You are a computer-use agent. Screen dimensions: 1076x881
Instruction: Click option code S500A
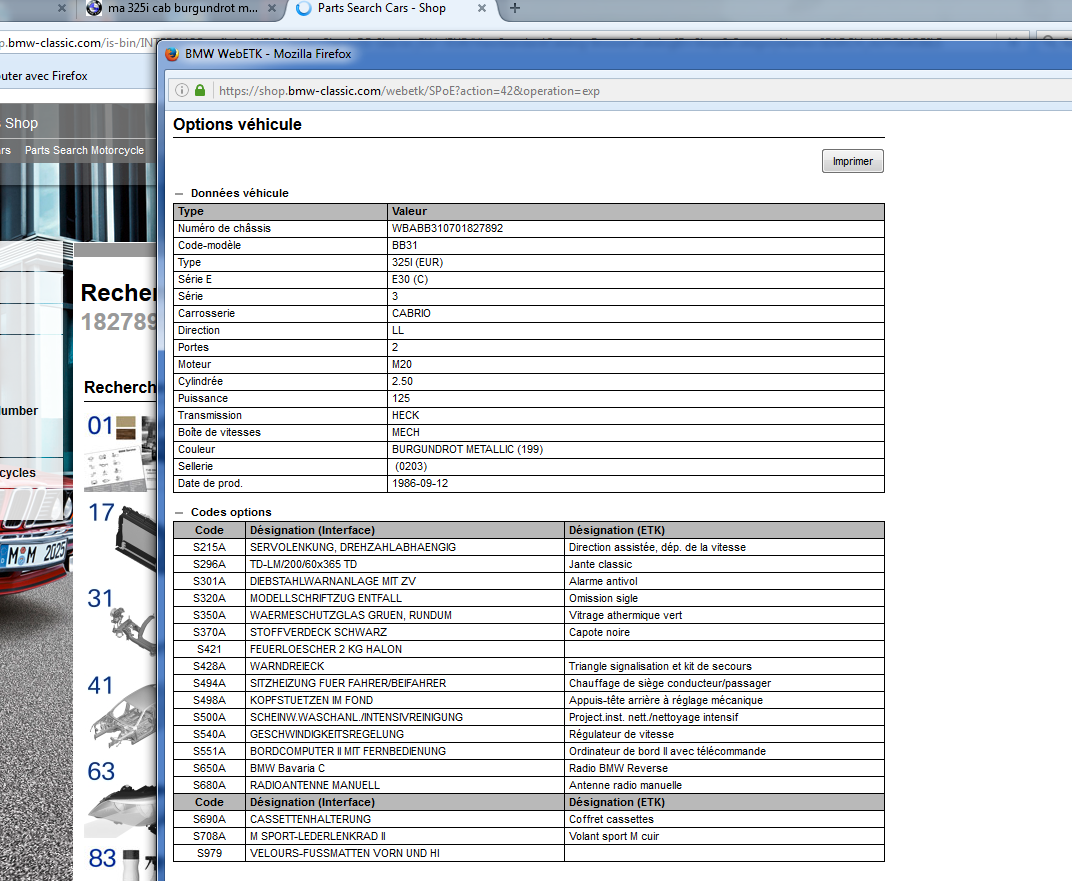[x=209, y=718]
